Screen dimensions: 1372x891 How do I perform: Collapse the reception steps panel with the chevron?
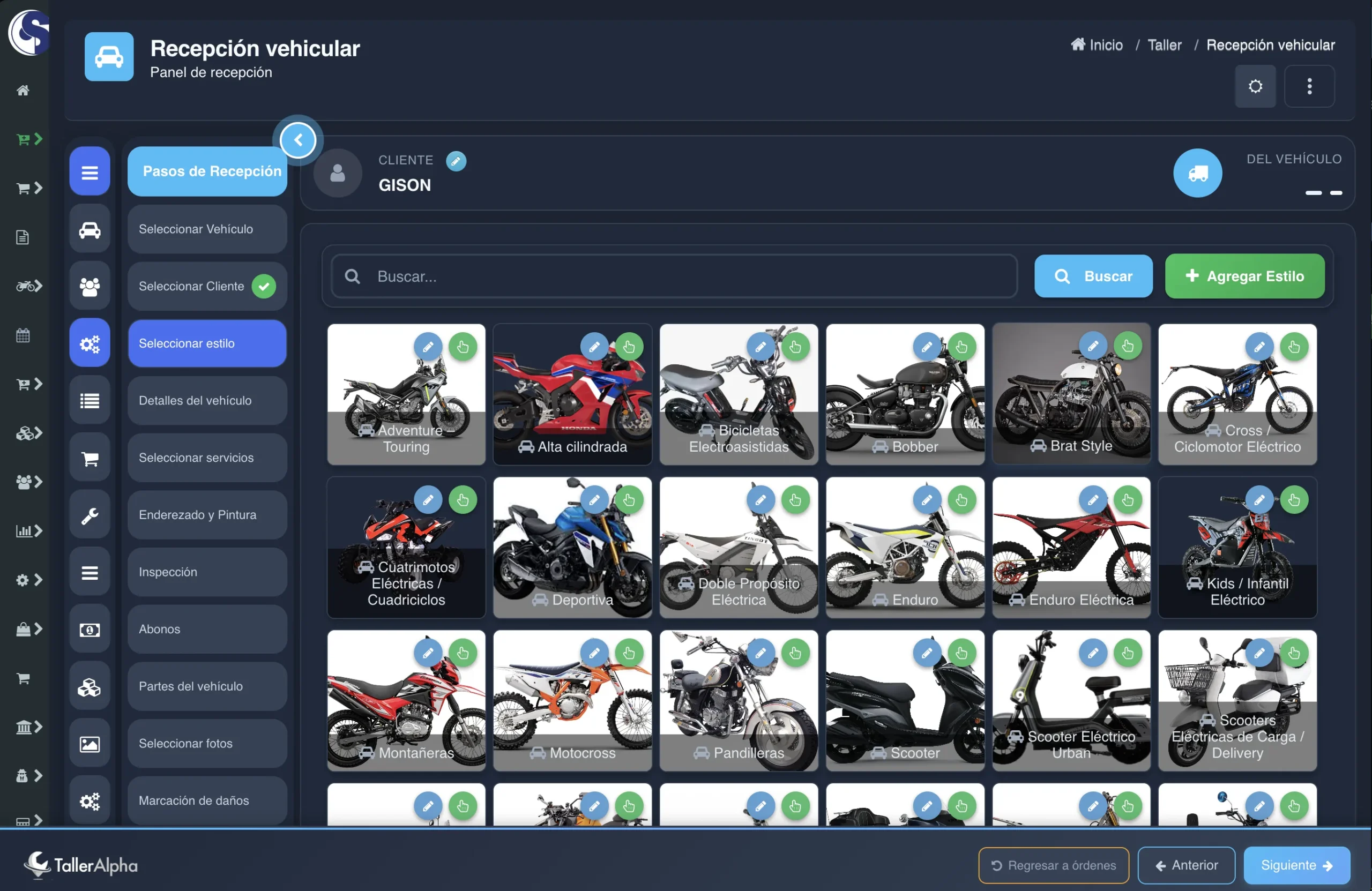point(298,139)
